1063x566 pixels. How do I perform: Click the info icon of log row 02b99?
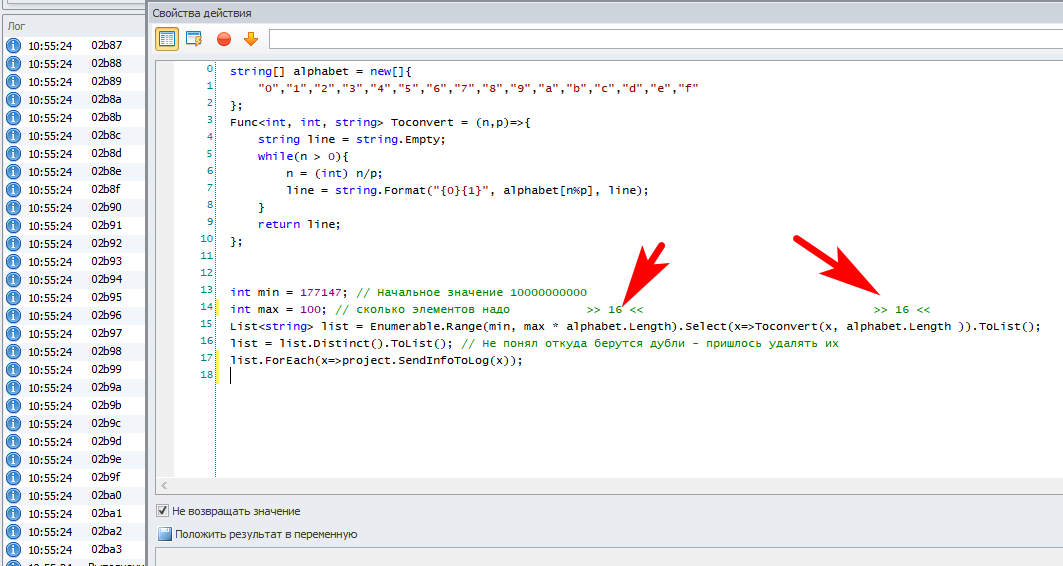(x=14, y=369)
